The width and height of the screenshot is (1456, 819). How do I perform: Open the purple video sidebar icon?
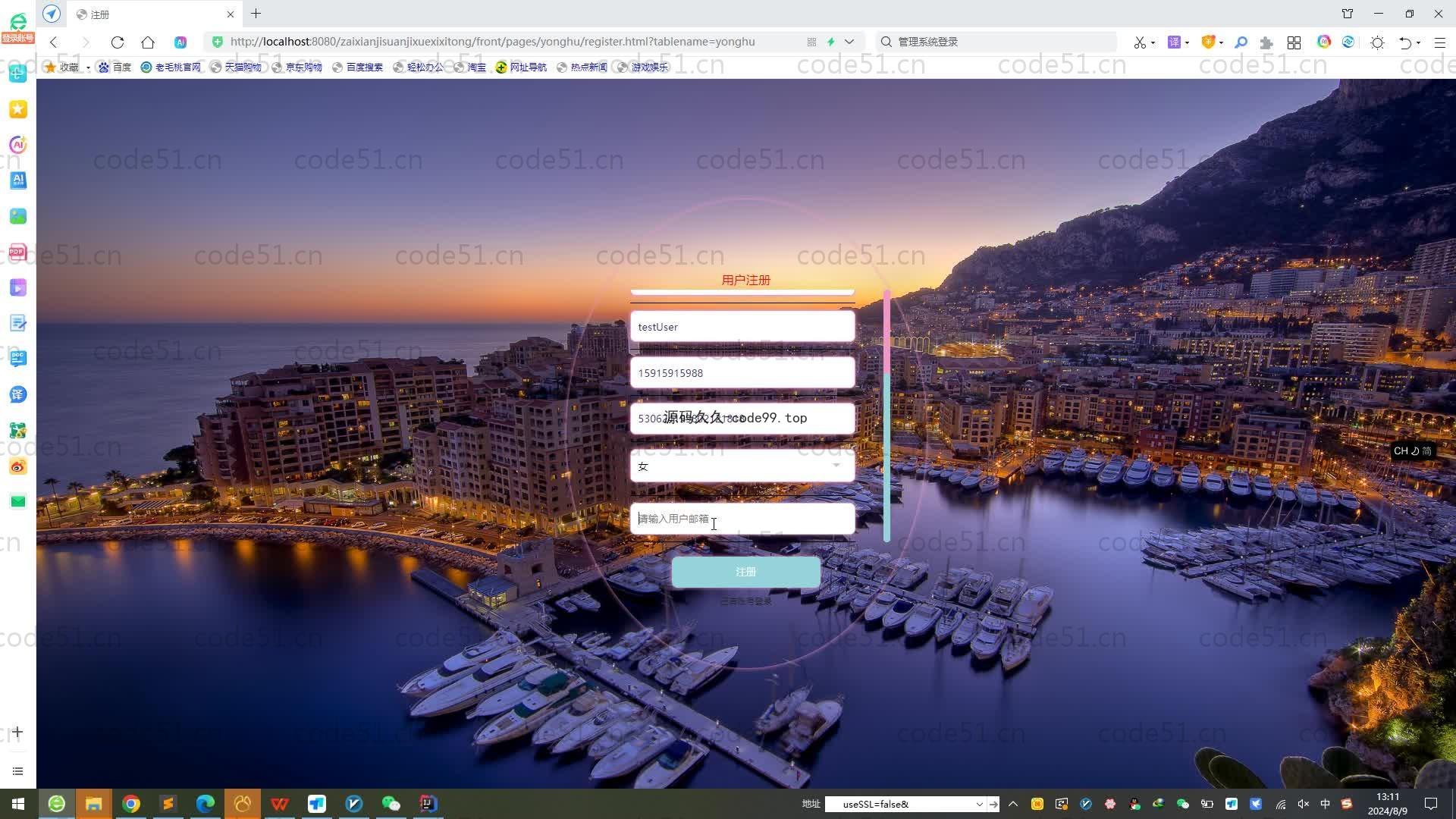(18, 287)
